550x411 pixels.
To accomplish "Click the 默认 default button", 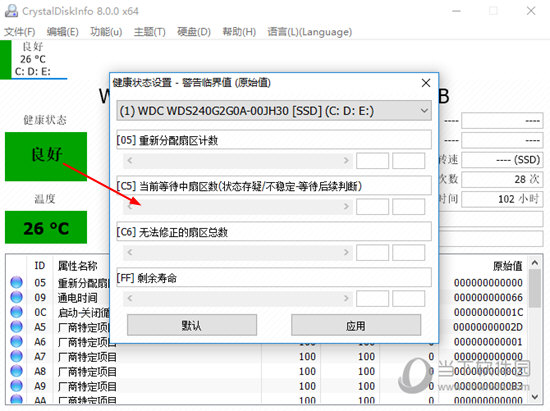I will coord(192,325).
